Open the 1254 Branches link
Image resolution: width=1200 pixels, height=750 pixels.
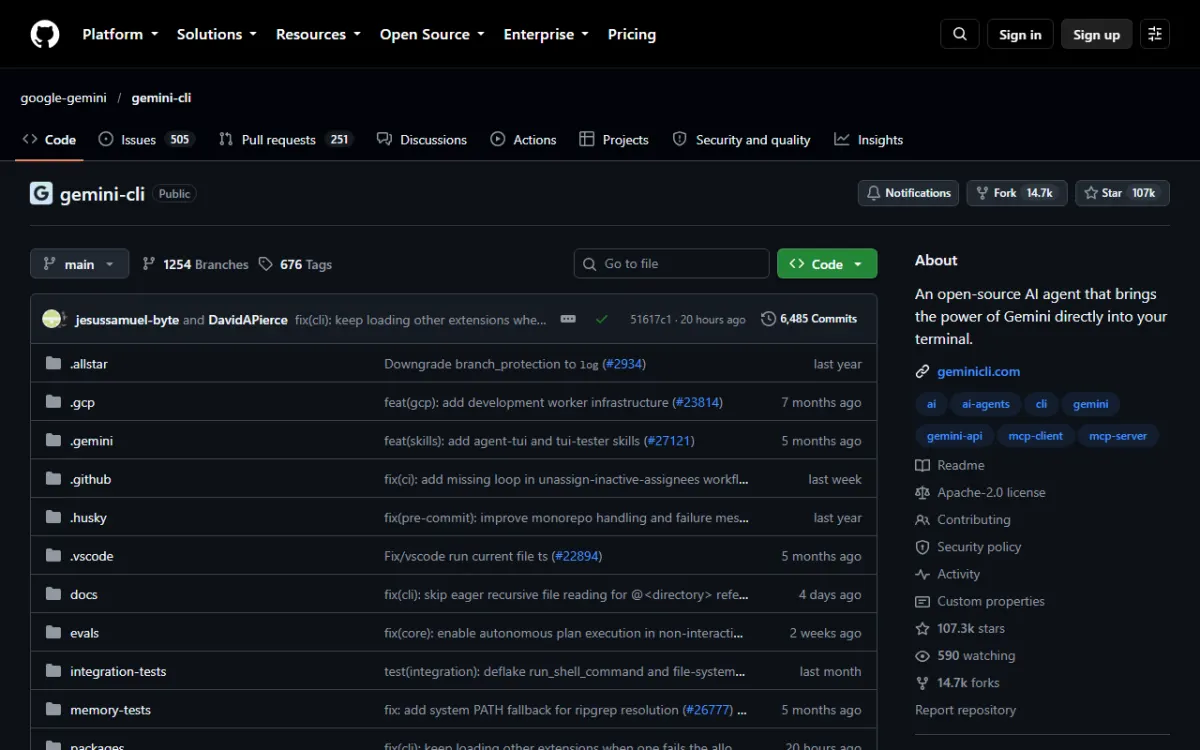tap(195, 264)
